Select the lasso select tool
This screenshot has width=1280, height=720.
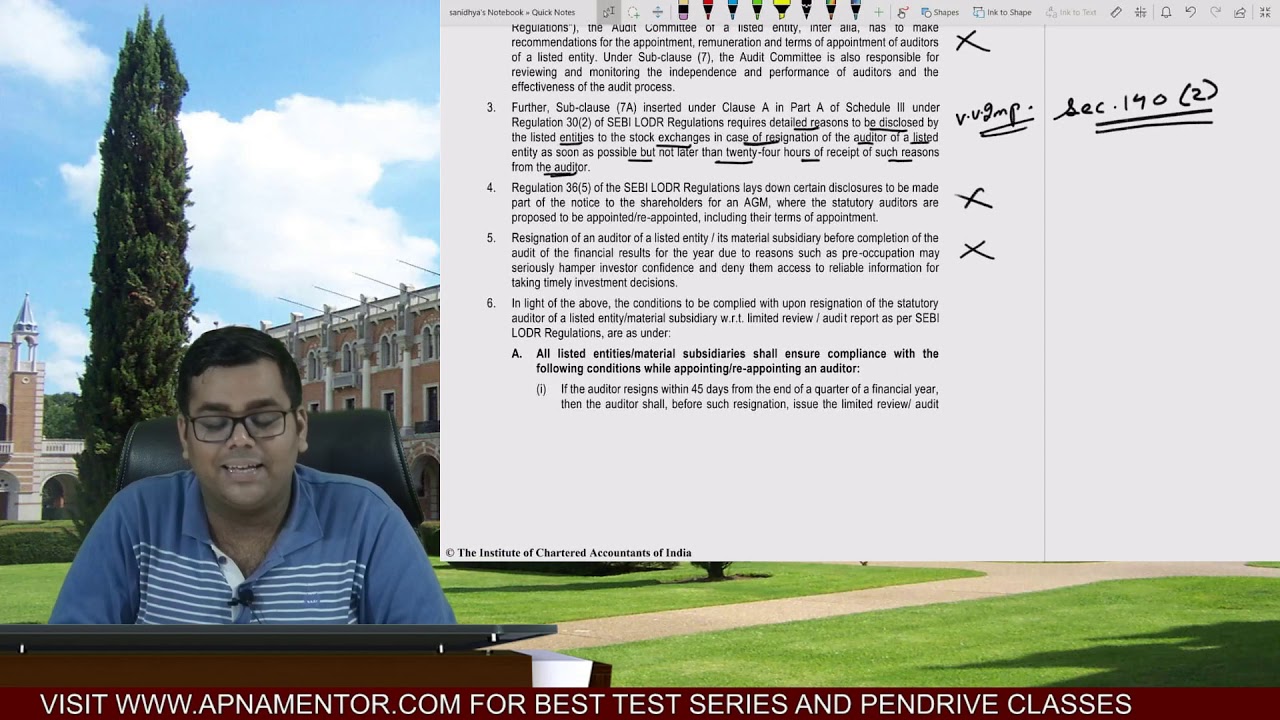click(633, 12)
